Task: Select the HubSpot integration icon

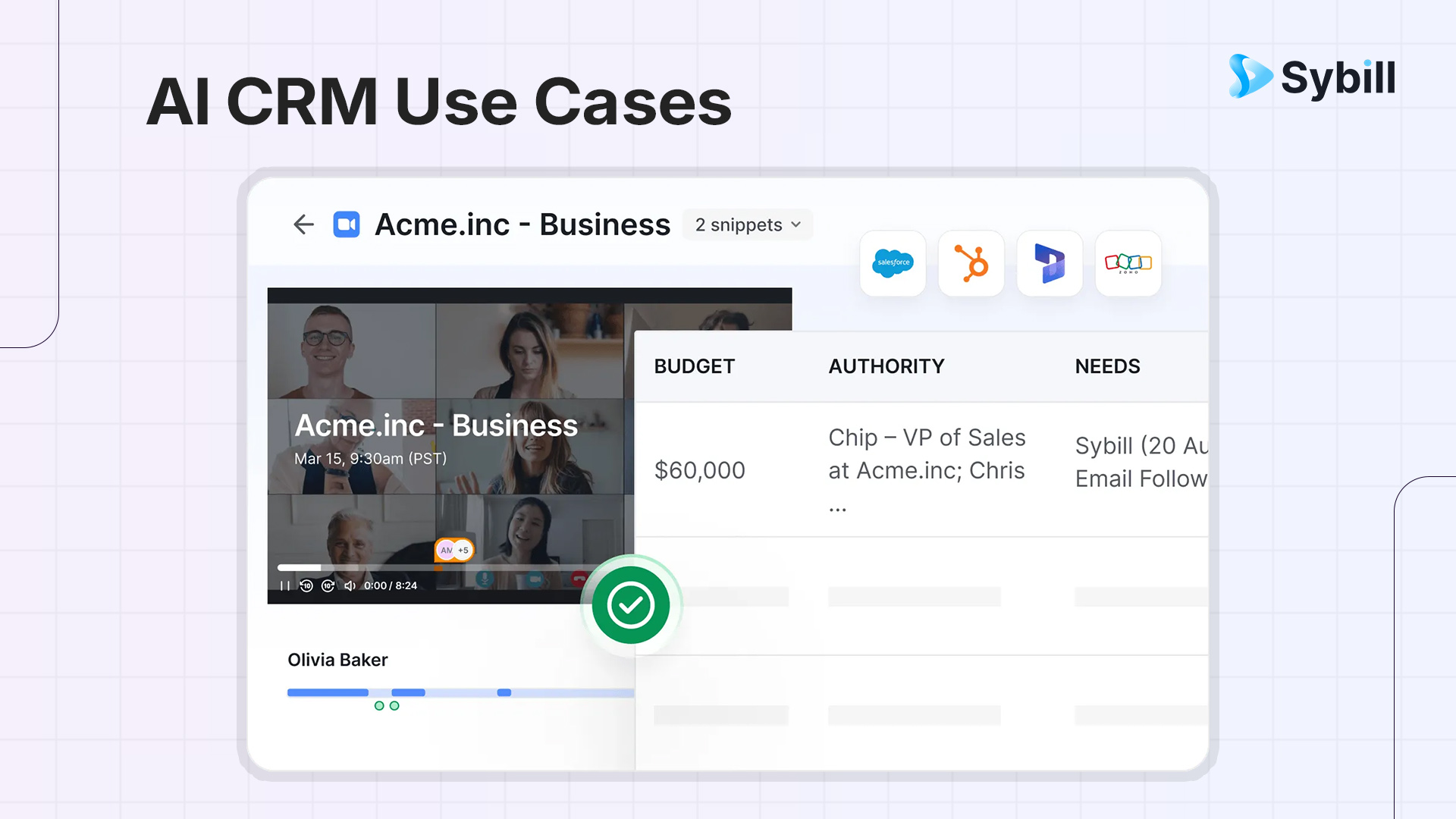Action: 971,263
